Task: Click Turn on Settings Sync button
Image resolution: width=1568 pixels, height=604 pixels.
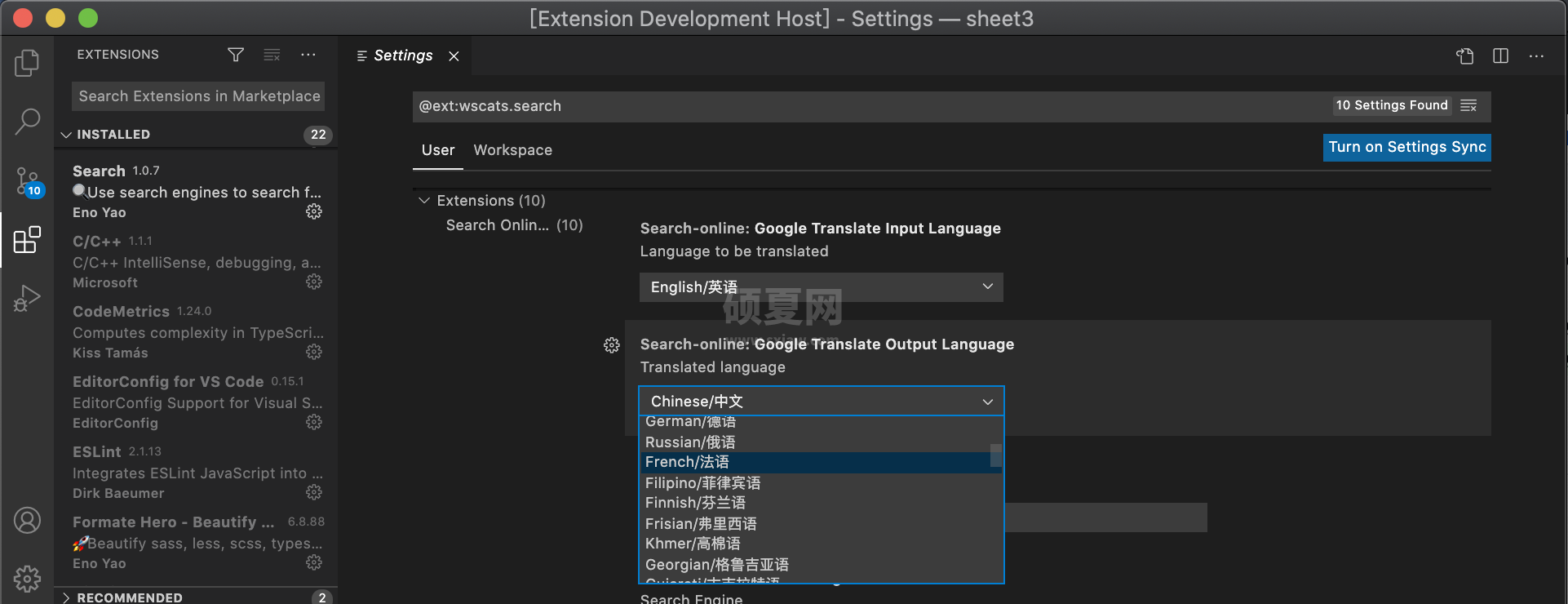Action: point(1406,147)
